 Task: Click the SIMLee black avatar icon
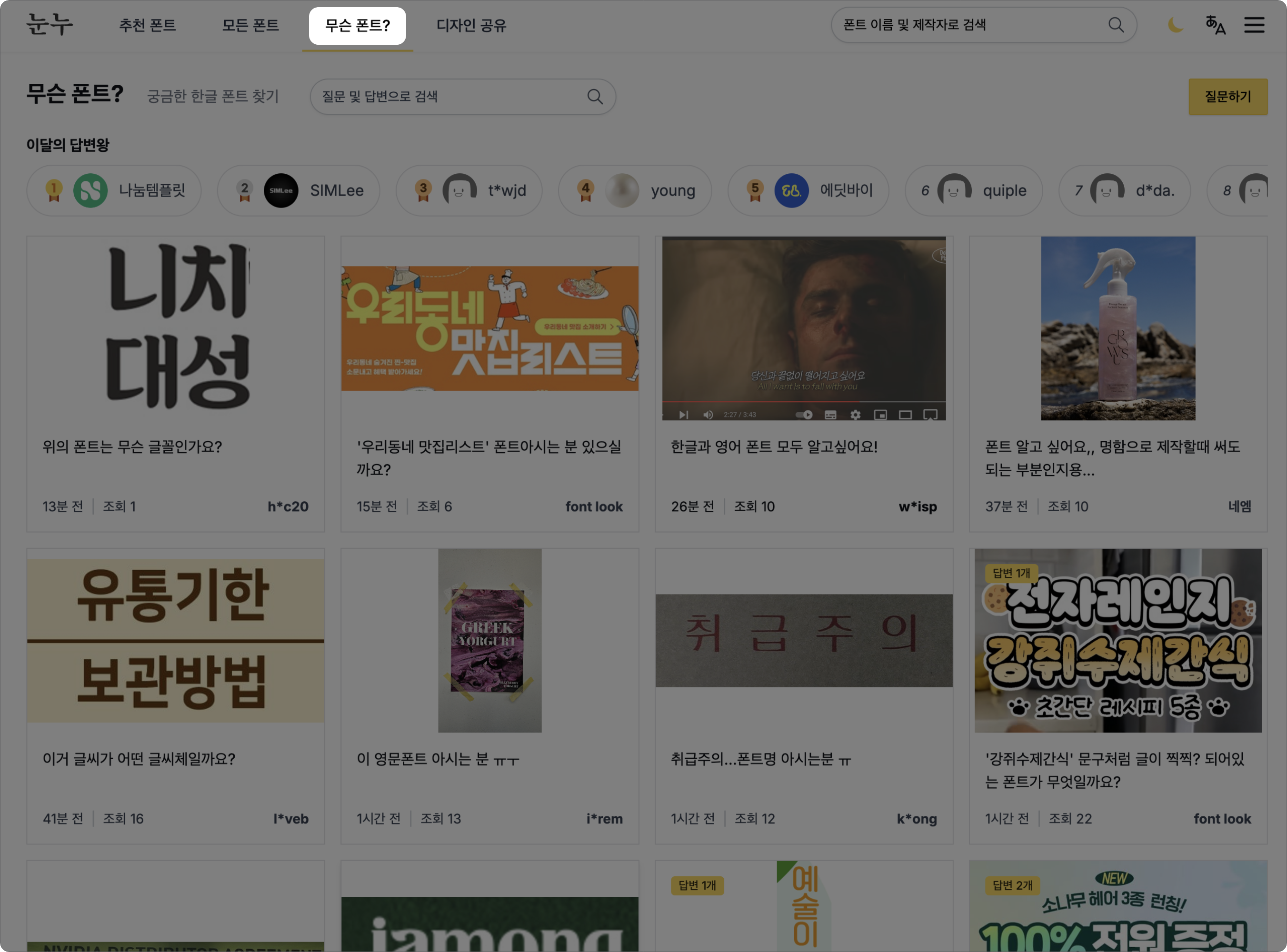point(281,190)
